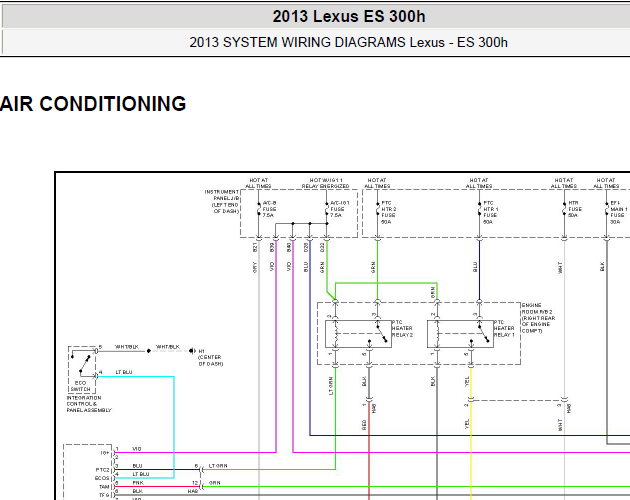
Task: Select the '2013 SYSTEM WIRING DIAGRAMS Lexus - ES 300h' subtitle
Action: pyautogui.click(x=348, y=42)
